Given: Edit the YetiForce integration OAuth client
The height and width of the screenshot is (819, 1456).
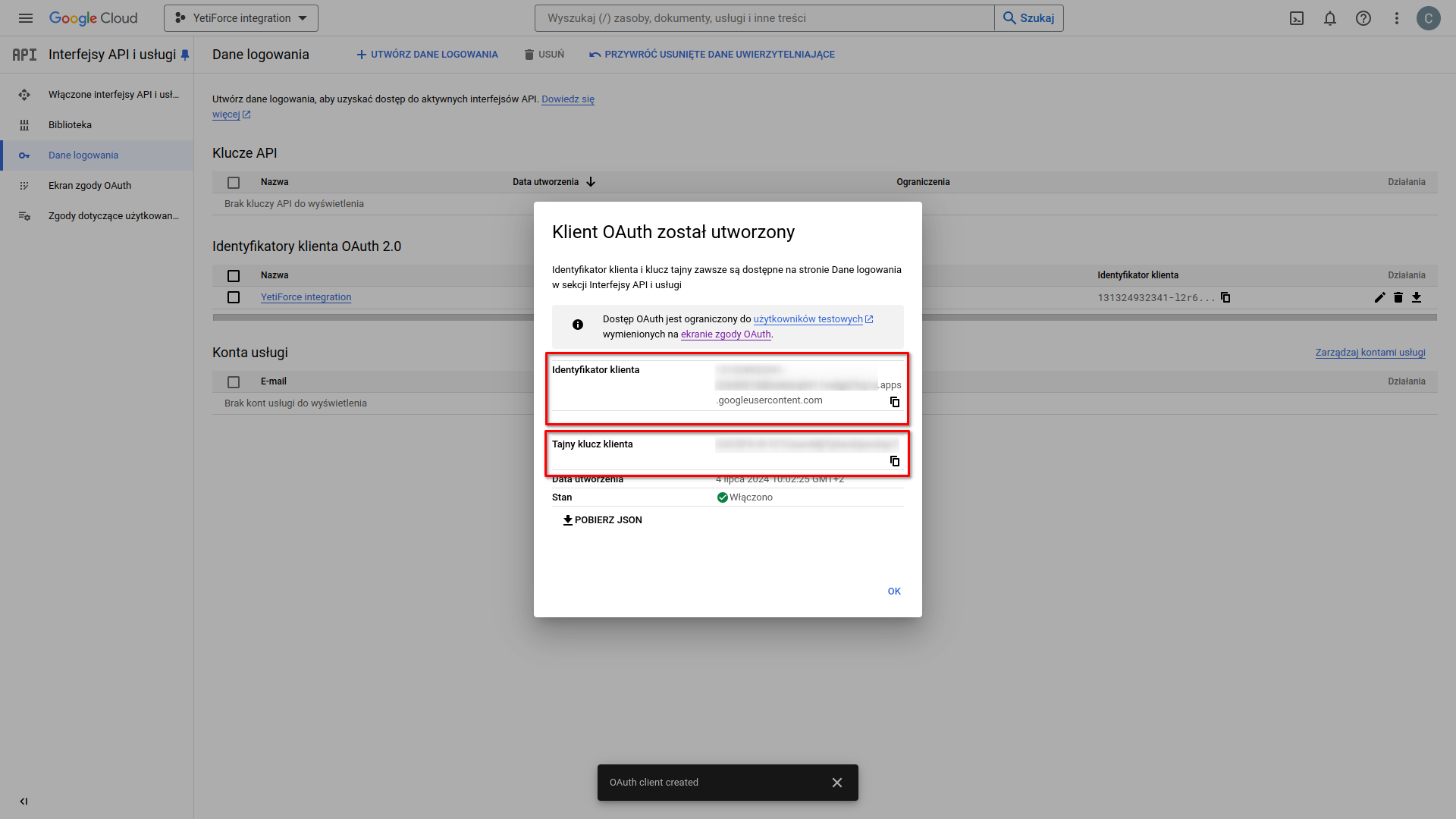Looking at the screenshot, I should click(1379, 297).
